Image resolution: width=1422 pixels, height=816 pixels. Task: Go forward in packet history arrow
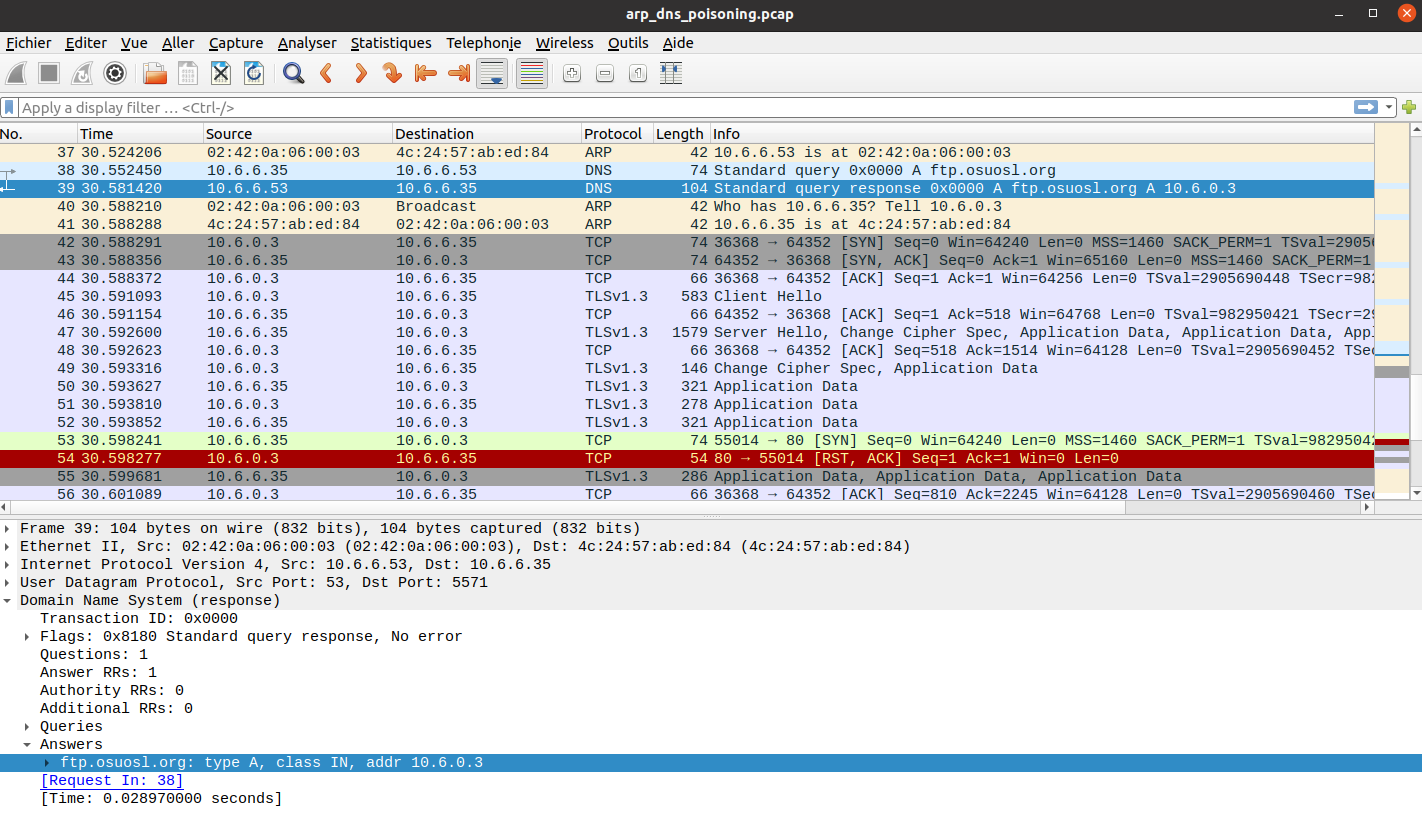click(x=359, y=73)
